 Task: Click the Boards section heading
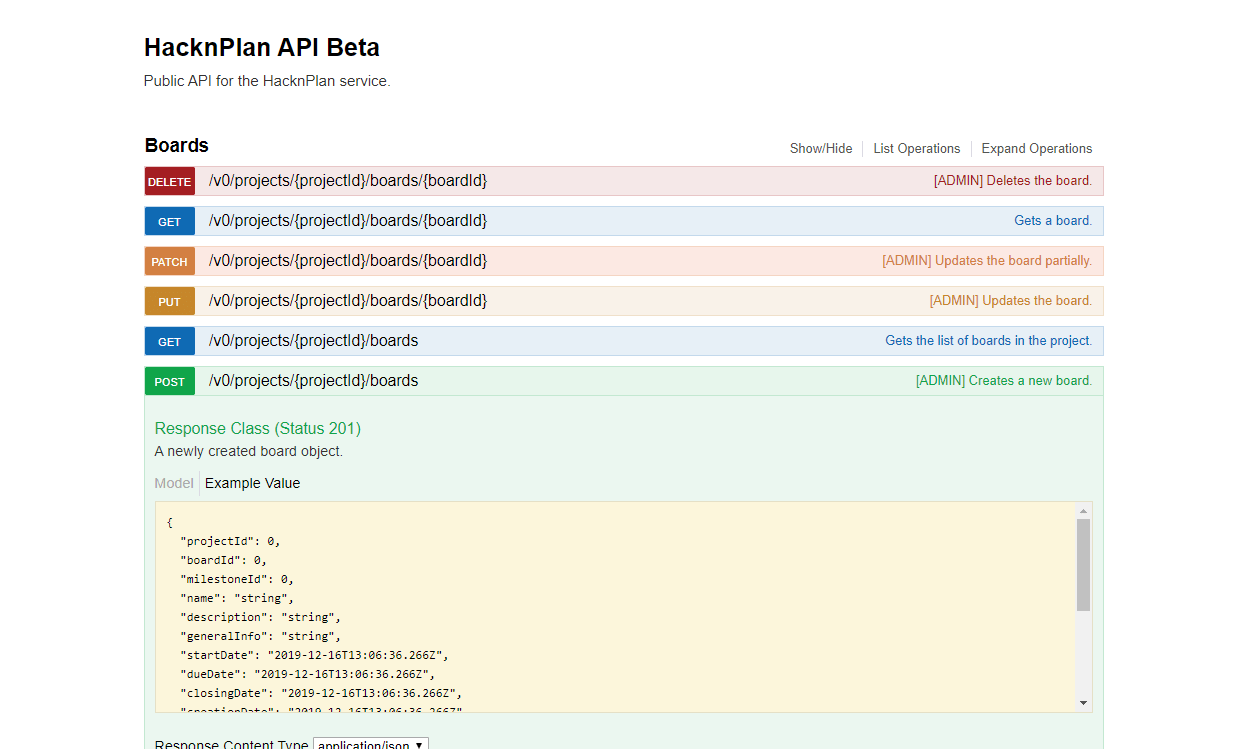point(176,146)
